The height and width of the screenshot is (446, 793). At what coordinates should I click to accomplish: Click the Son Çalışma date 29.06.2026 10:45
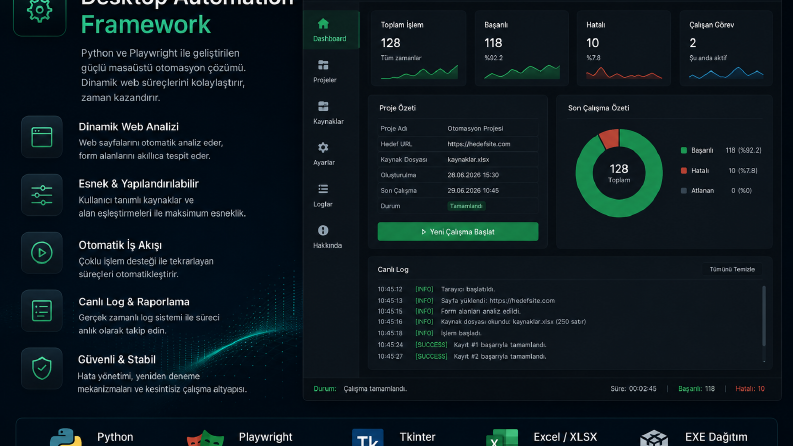pos(473,191)
